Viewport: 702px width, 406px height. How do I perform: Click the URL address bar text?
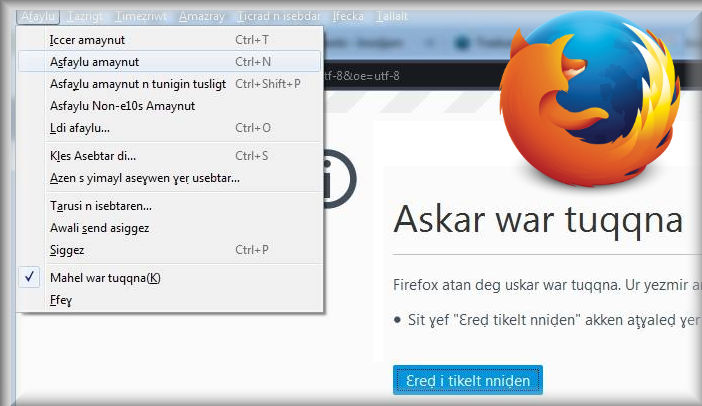coord(362,76)
